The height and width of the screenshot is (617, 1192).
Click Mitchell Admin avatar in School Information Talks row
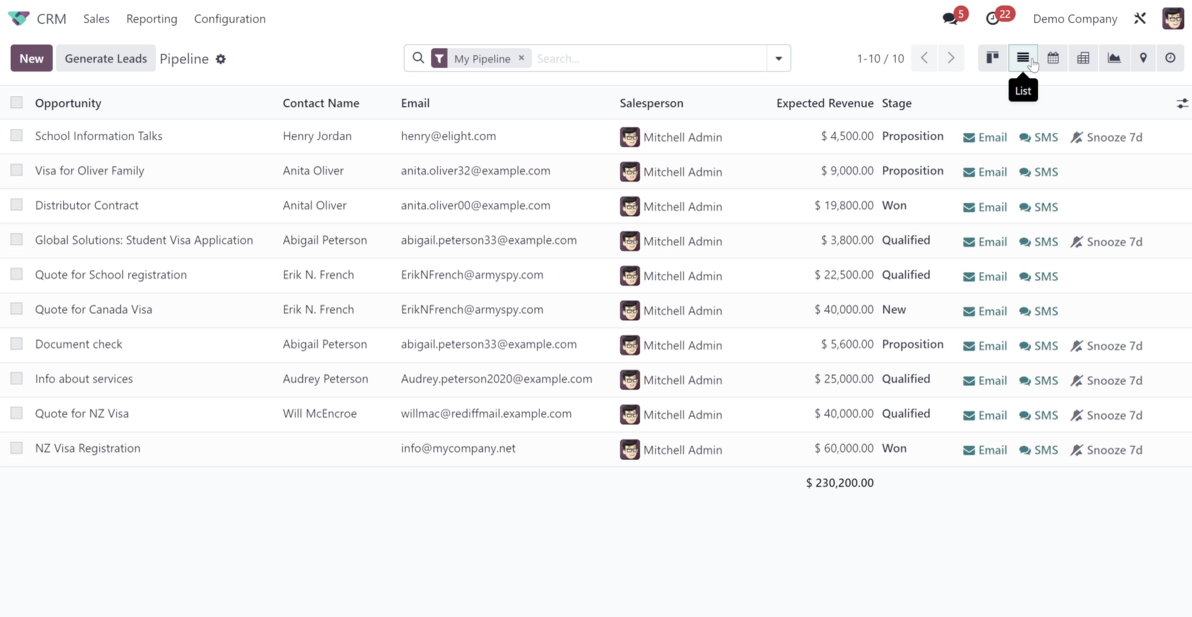coord(629,137)
